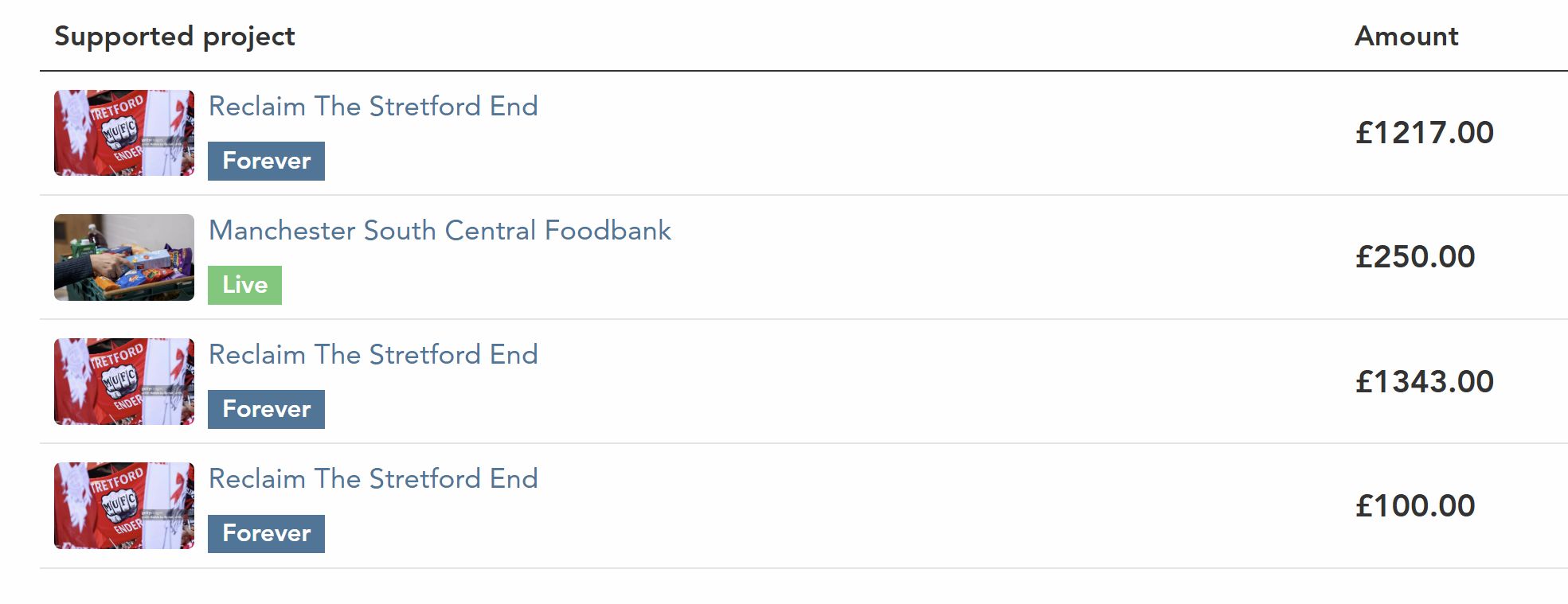This screenshot has height=604, width=1568.
Task: Click the Supported project column header
Action: pyautogui.click(x=174, y=37)
